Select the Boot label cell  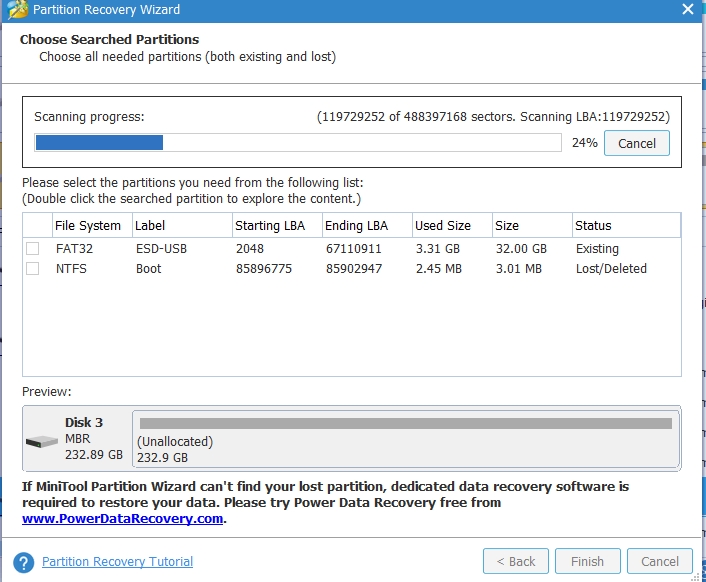pyautogui.click(x=148, y=268)
